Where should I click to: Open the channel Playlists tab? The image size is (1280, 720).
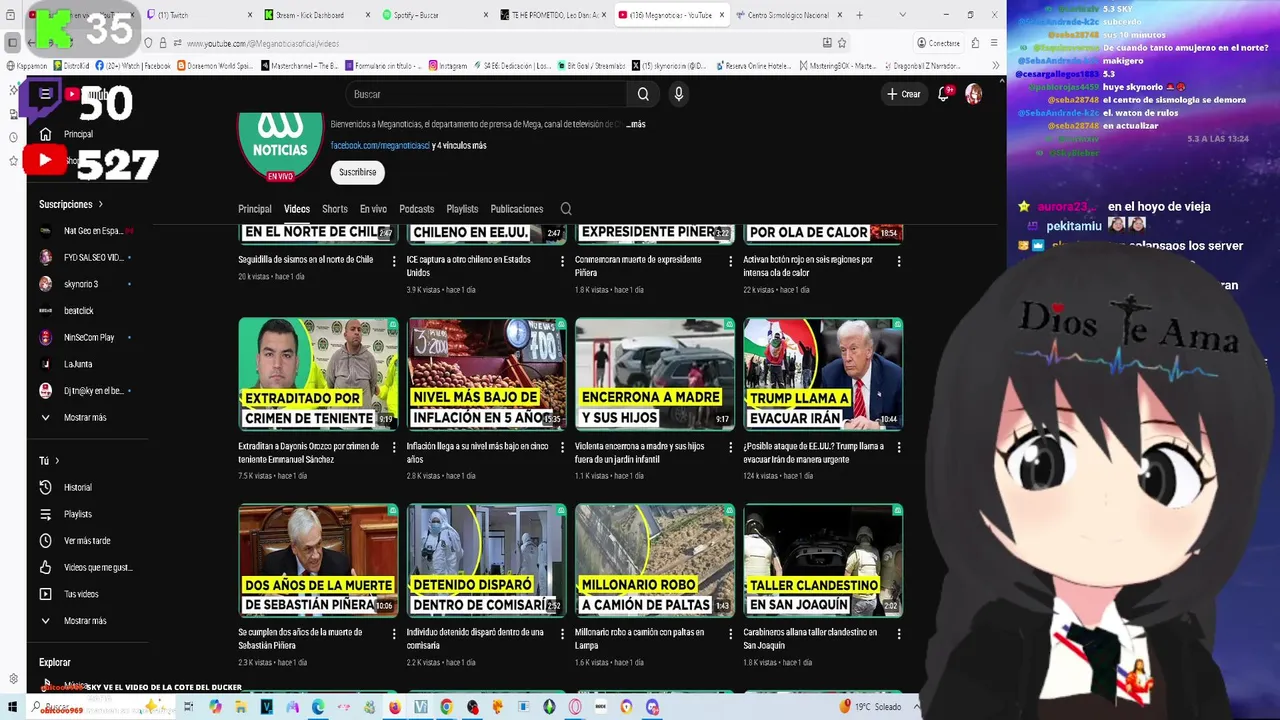click(x=462, y=209)
